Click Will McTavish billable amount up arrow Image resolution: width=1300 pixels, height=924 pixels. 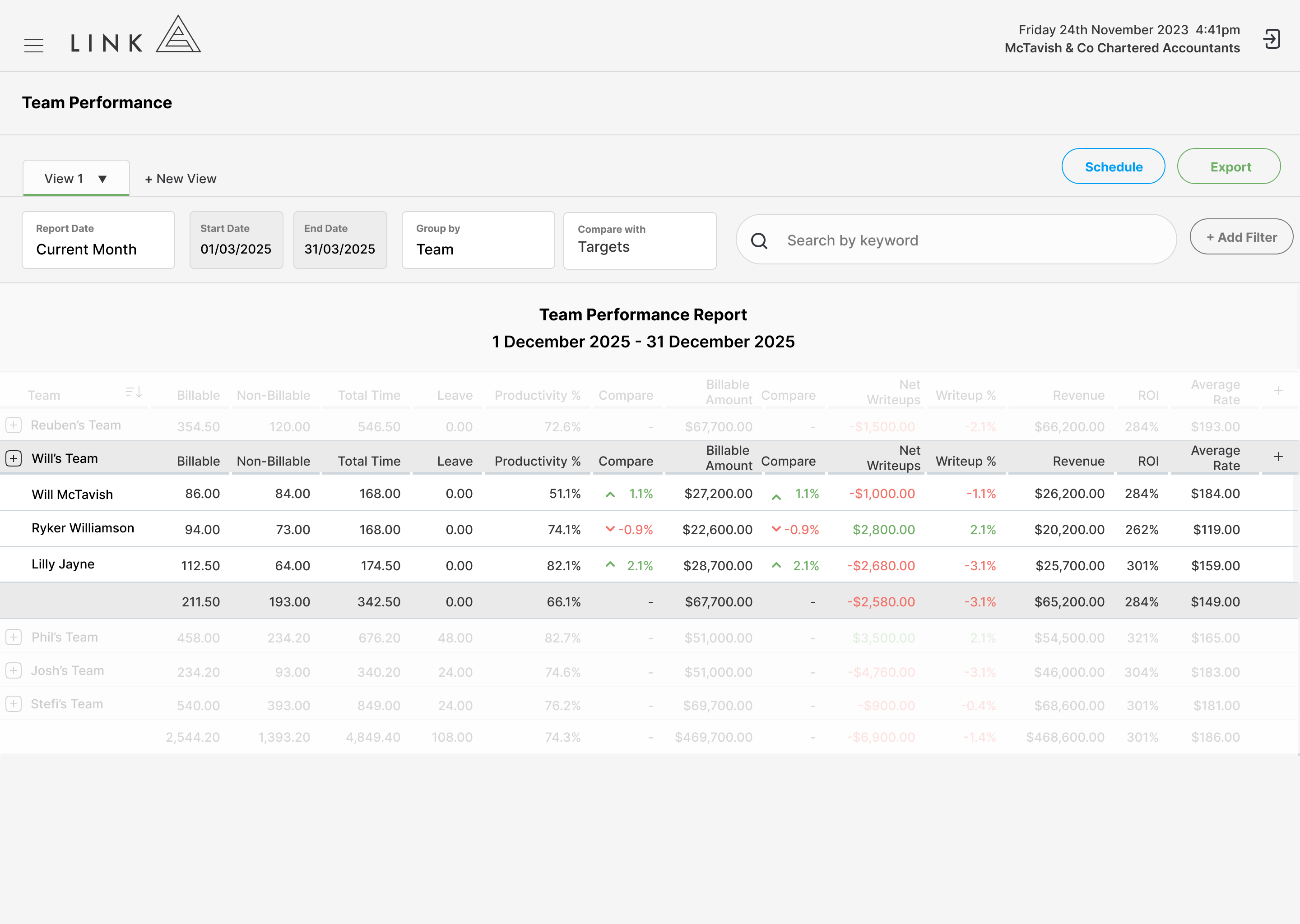776,497
